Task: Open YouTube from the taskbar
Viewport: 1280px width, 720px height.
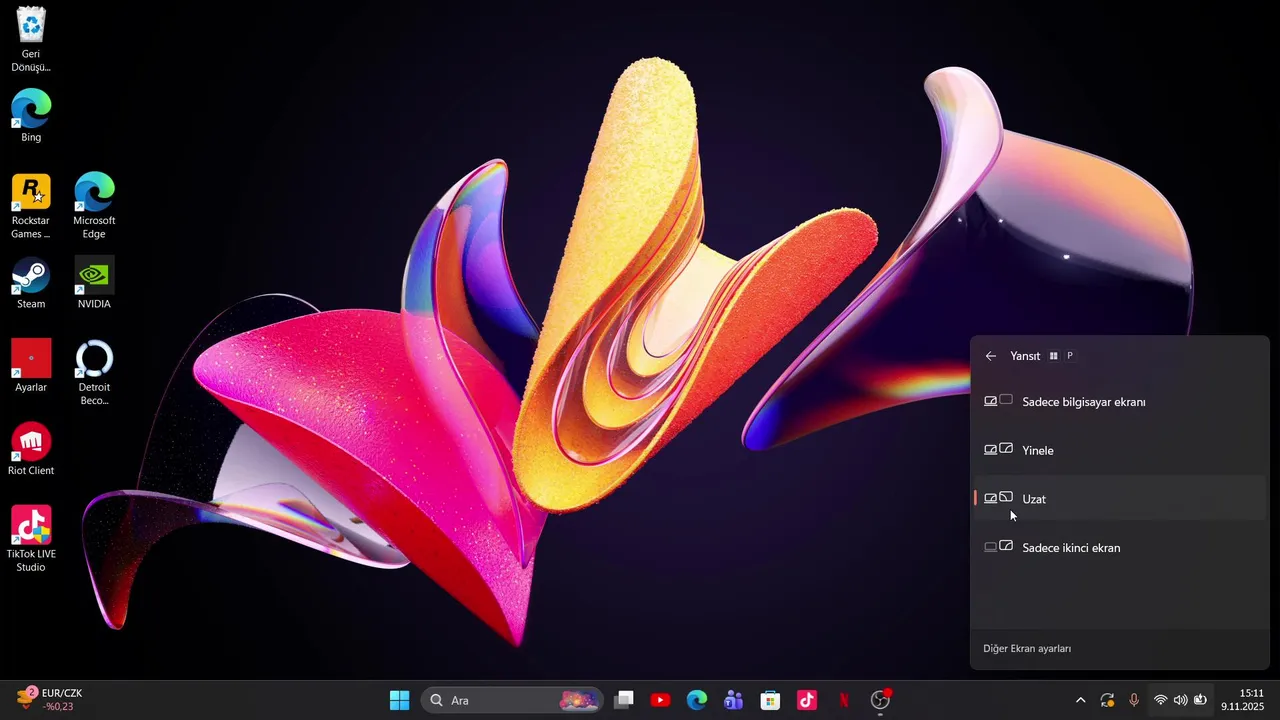Action: 660,700
